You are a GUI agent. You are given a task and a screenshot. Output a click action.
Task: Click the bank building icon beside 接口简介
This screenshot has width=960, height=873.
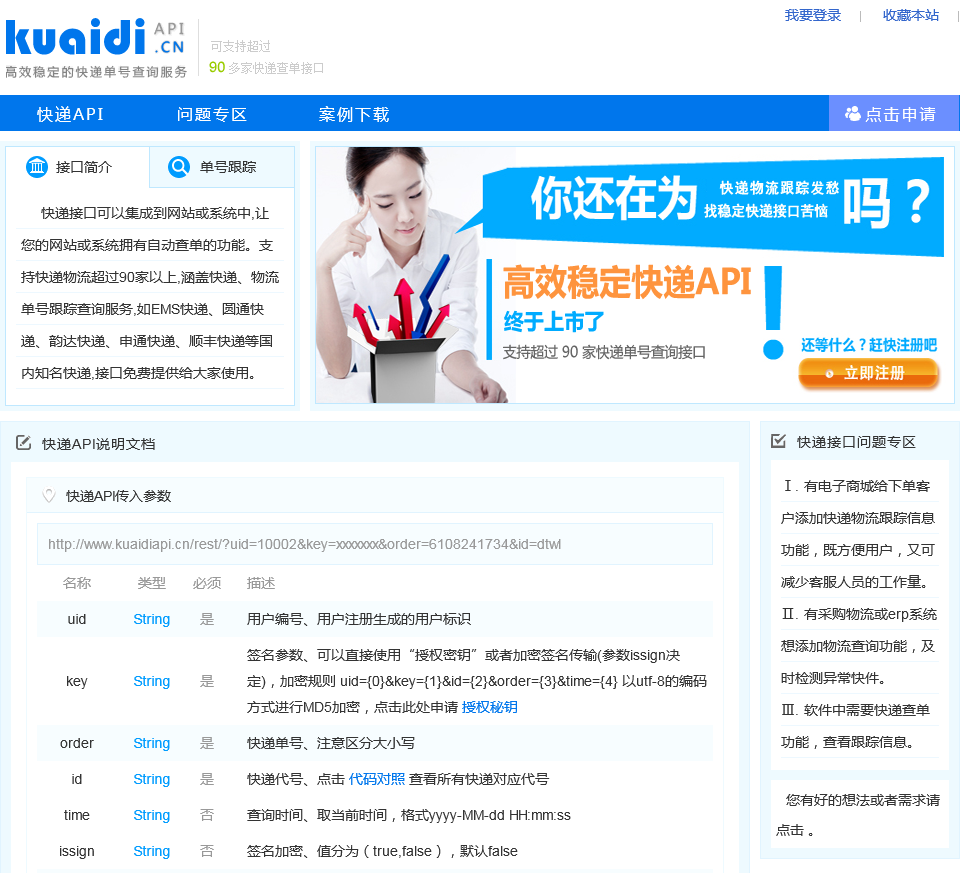tap(37, 167)
